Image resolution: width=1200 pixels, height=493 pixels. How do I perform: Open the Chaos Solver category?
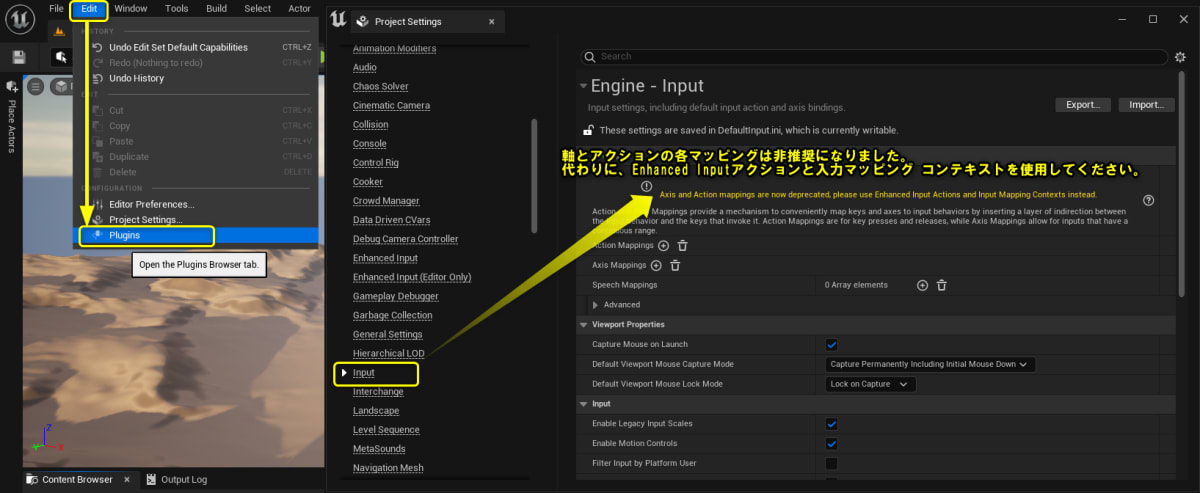(x=380, y=86)
